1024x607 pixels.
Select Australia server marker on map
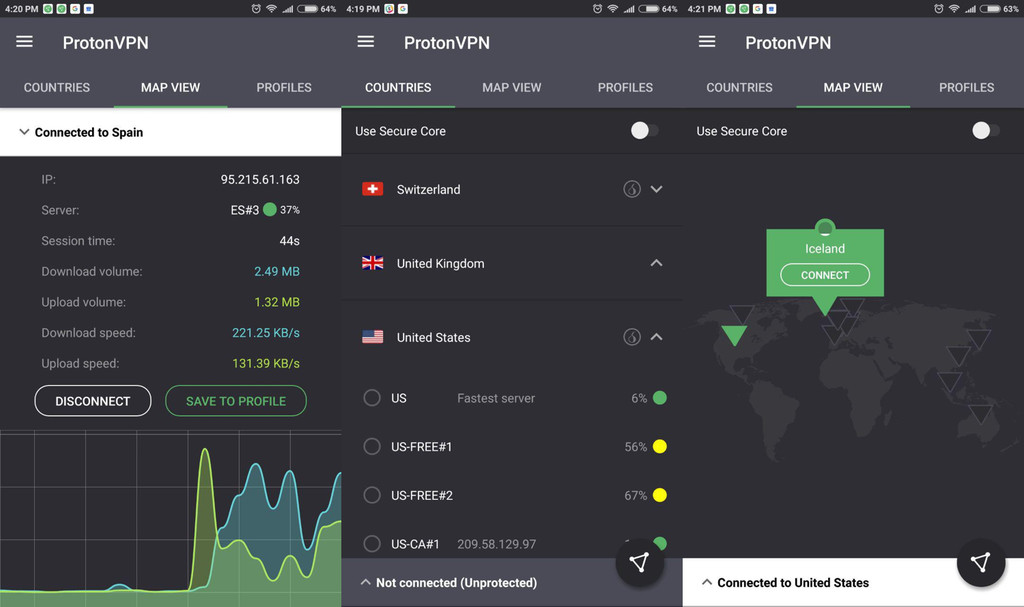(x=980, y=414)
